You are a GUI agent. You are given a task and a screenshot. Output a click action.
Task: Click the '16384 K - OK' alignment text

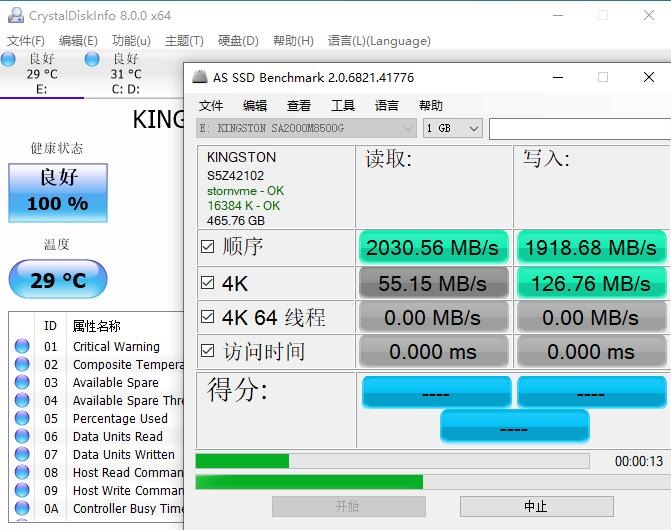pos(243,206)
